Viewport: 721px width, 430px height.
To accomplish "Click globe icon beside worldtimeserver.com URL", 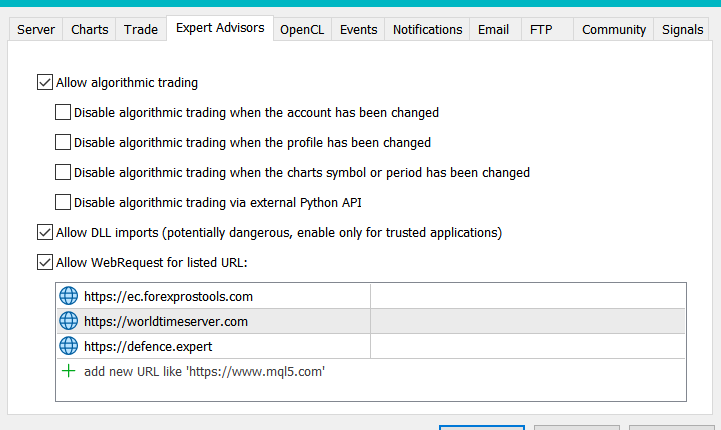I will point(68,321).
